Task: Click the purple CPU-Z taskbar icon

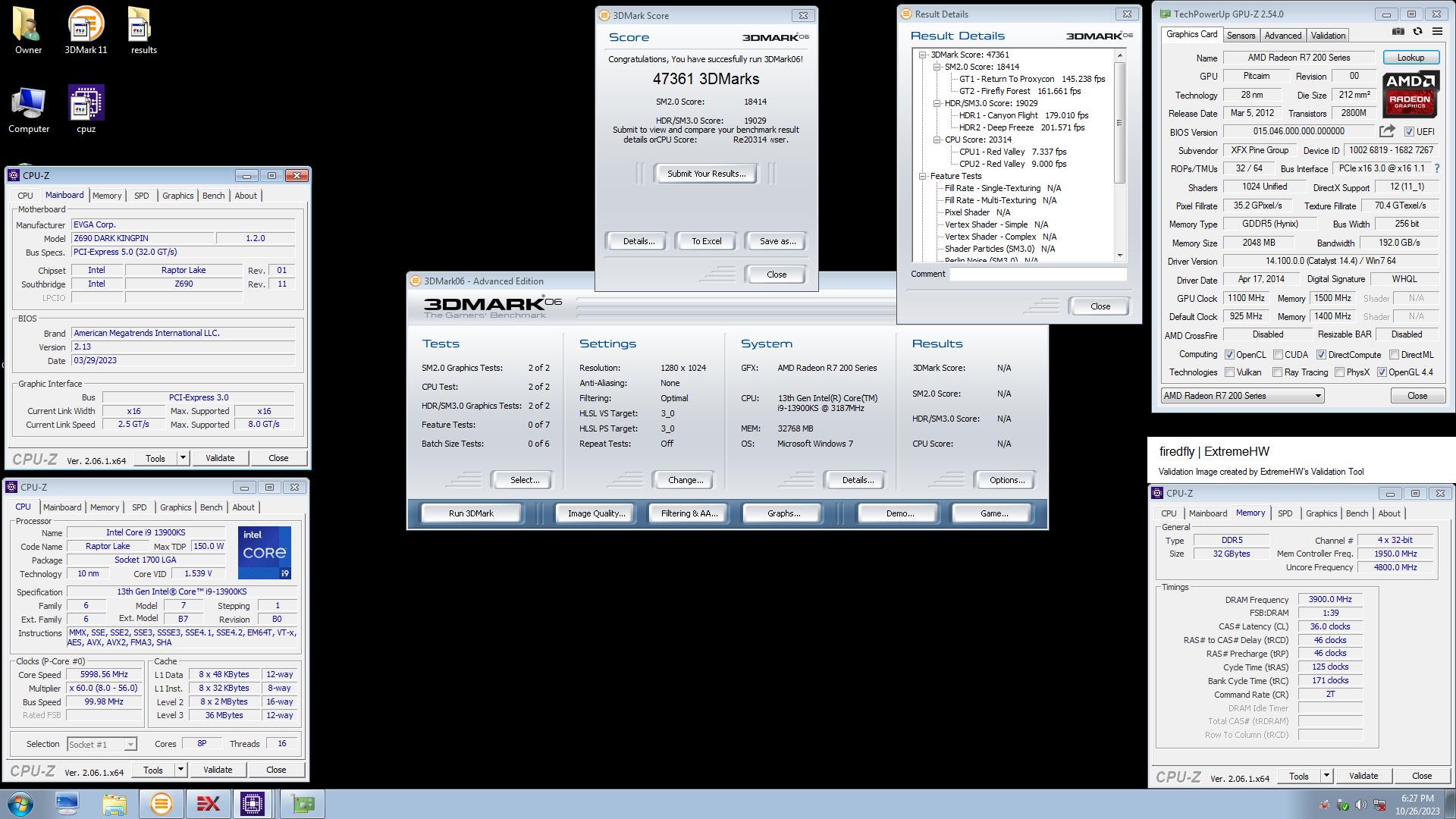Action: 253,804
